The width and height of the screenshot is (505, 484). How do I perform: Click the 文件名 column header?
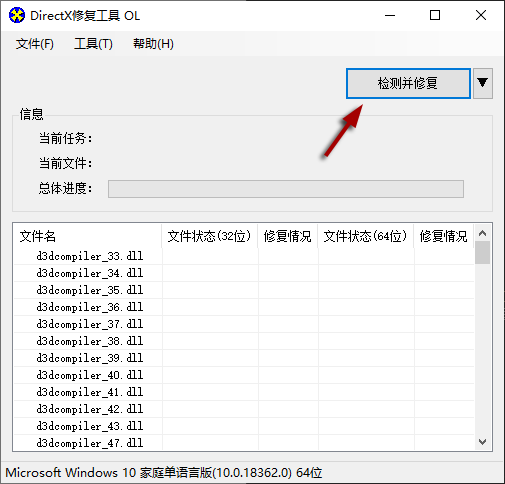pos(88,236)
